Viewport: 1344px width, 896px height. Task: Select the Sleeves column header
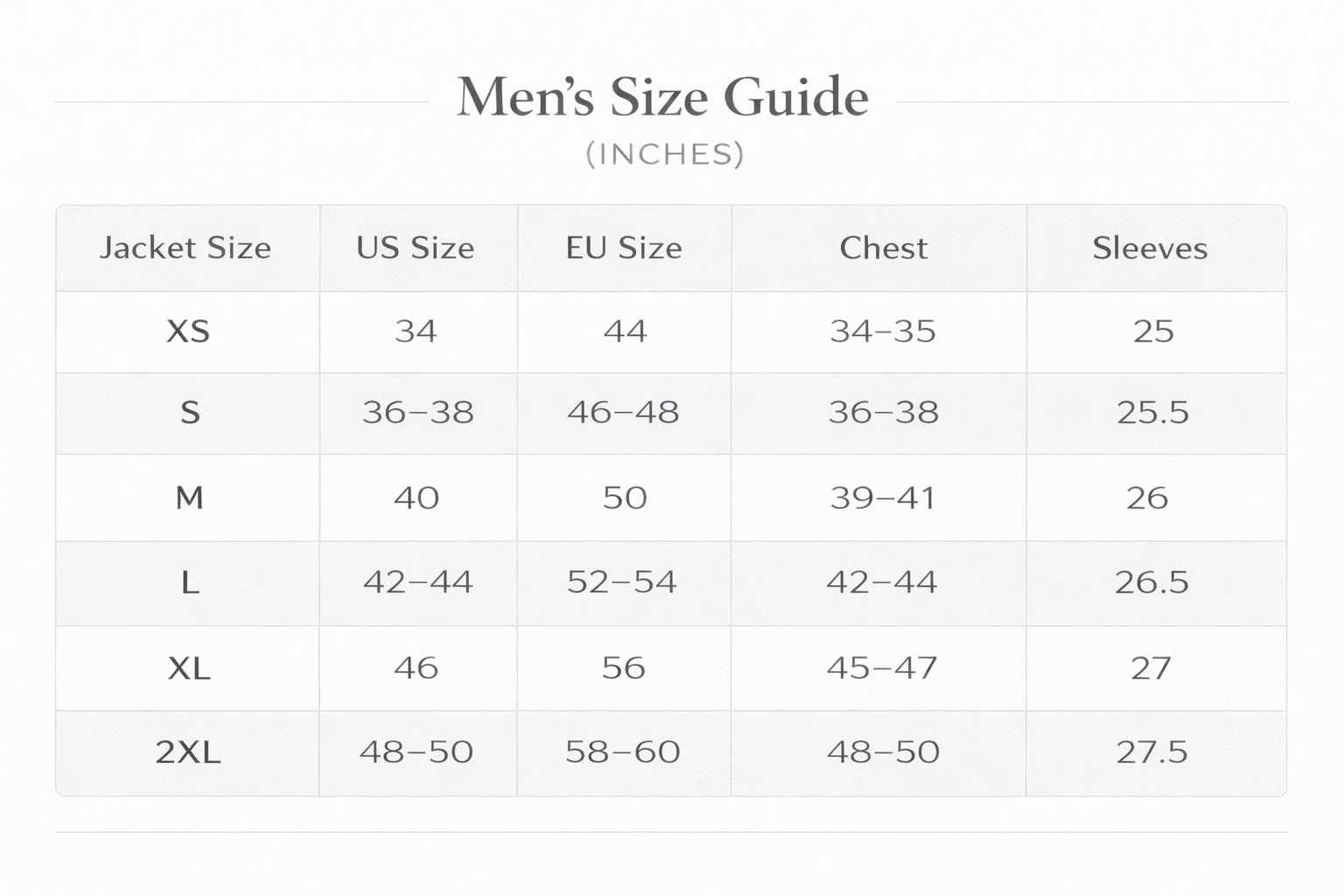[1150, 248]
